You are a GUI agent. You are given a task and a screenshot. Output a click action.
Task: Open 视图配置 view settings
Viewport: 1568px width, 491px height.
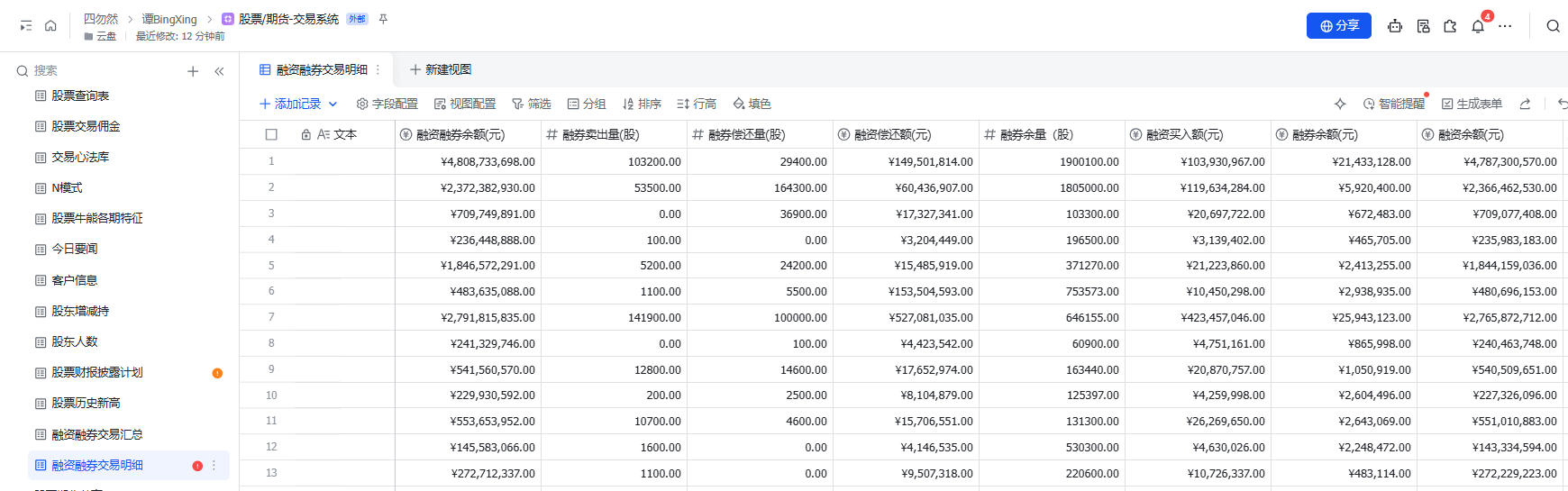click(465, 104)
